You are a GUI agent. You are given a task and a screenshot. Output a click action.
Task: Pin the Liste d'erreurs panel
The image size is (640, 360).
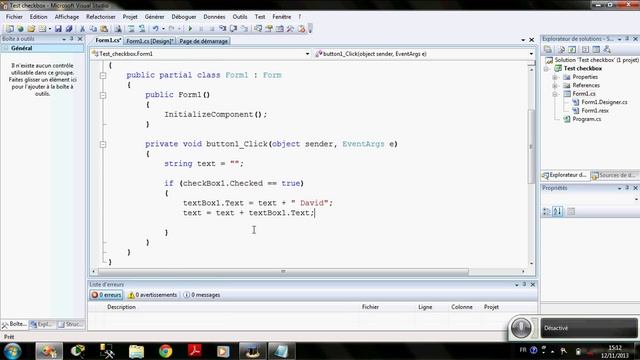pos(524,284)
